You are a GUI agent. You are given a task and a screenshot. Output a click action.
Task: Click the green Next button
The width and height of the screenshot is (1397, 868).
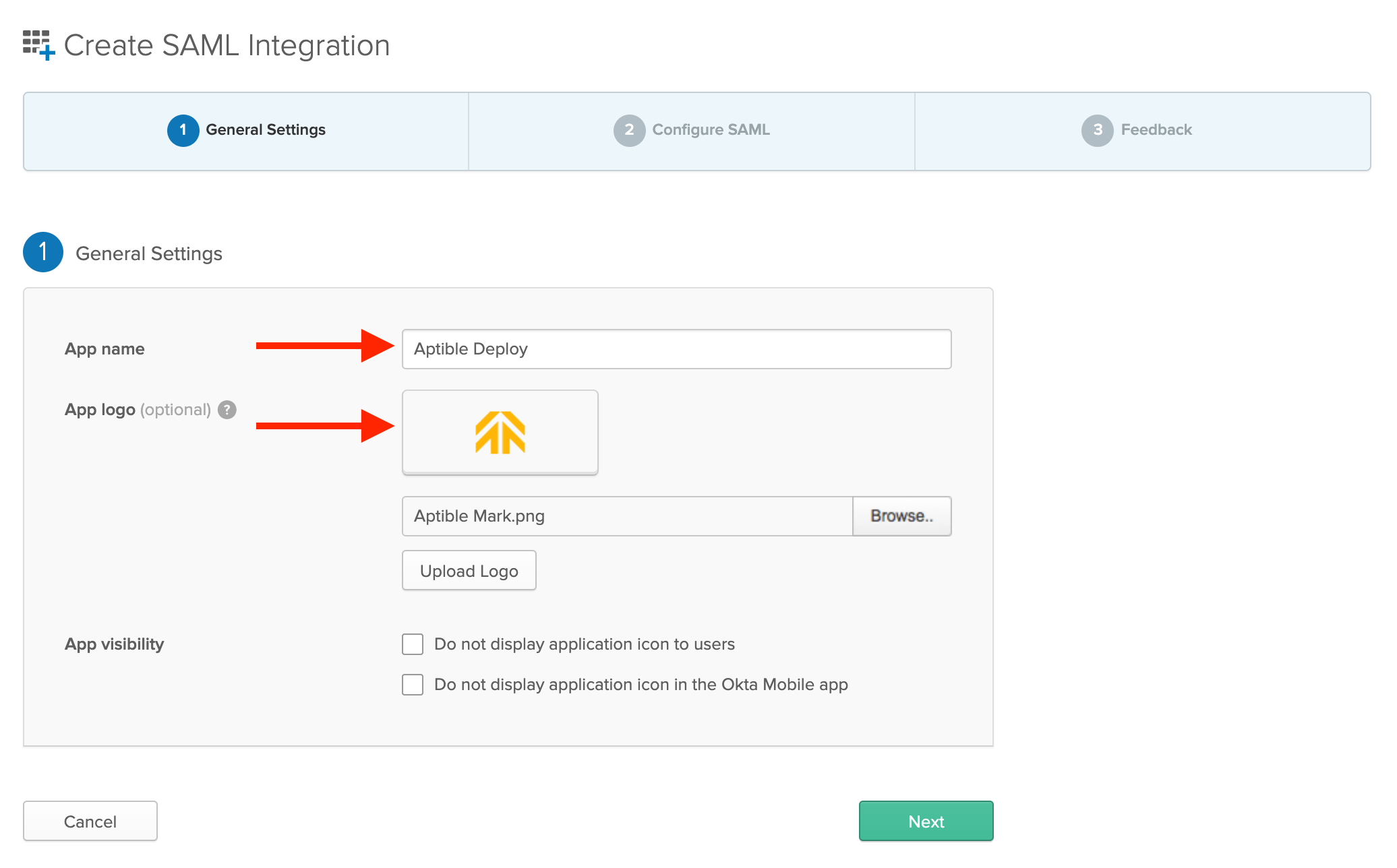(926, 821)
